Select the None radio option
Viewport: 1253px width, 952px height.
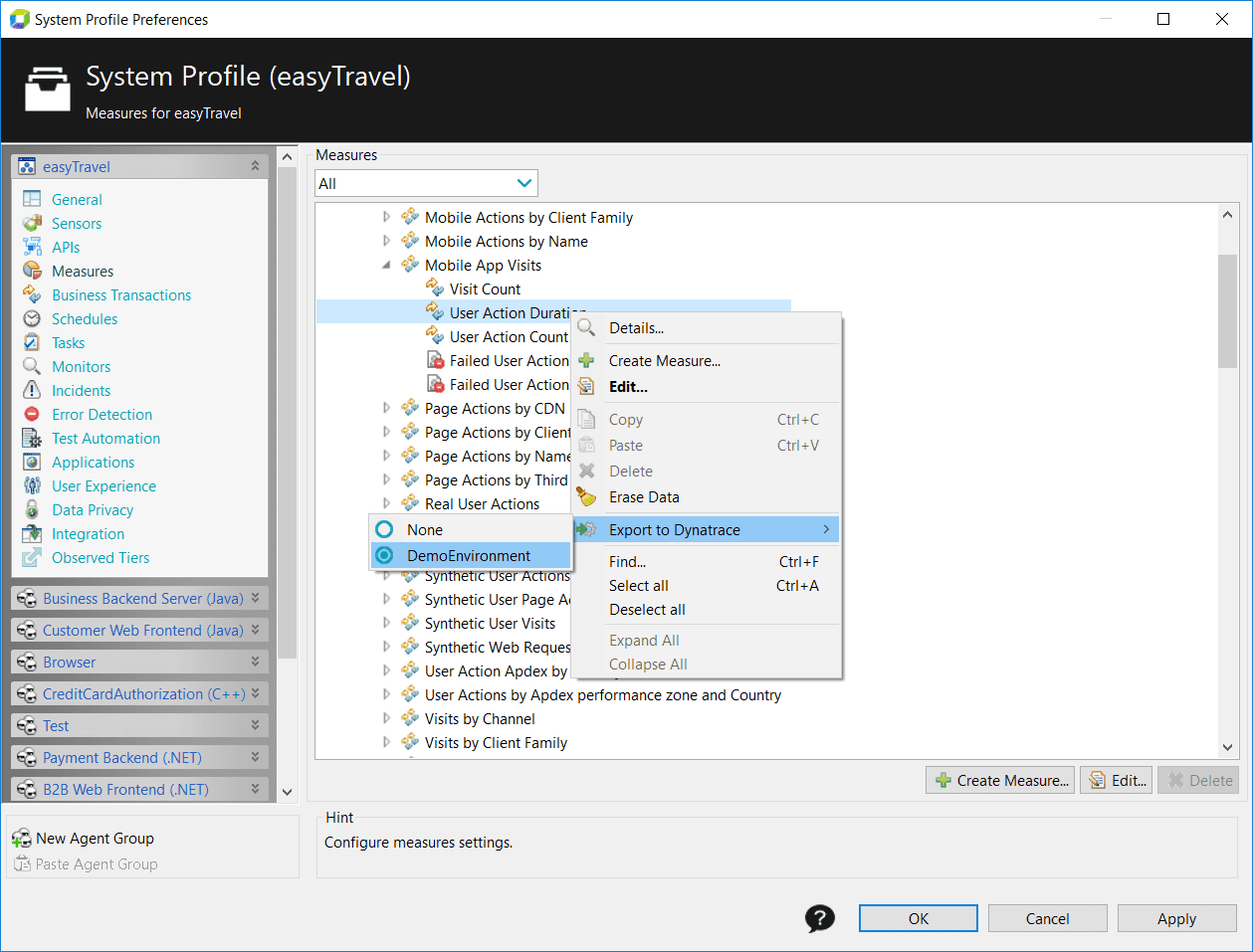(384, 529)
